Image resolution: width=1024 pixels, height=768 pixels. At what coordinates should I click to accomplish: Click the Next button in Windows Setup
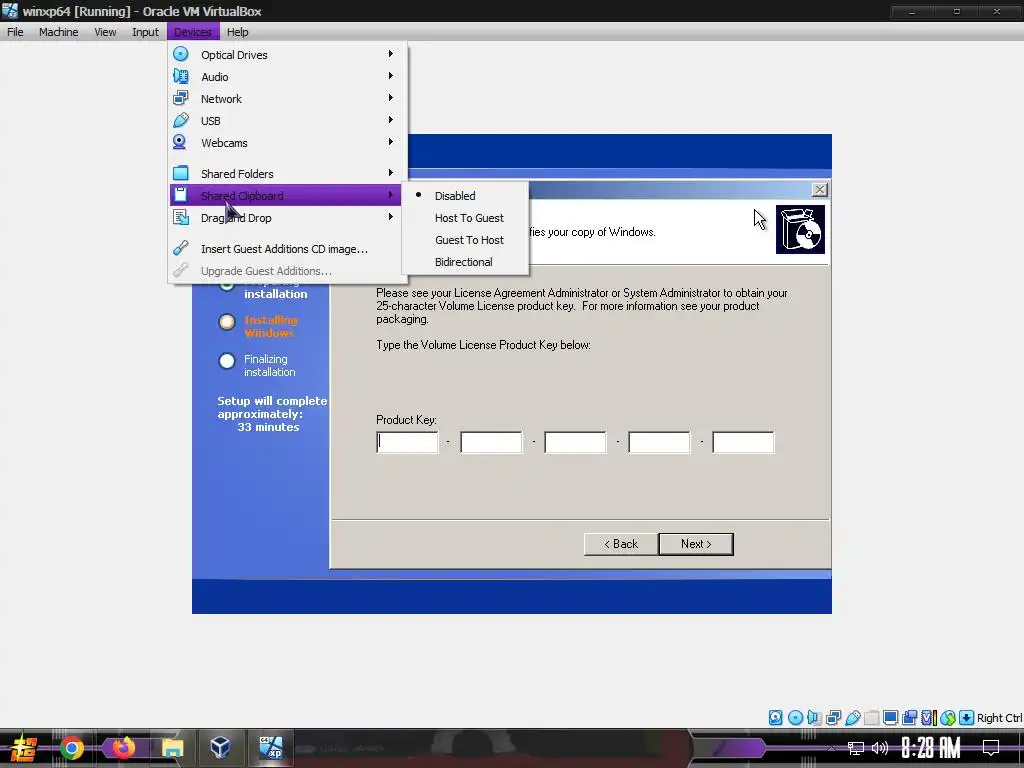pos(696,544)
